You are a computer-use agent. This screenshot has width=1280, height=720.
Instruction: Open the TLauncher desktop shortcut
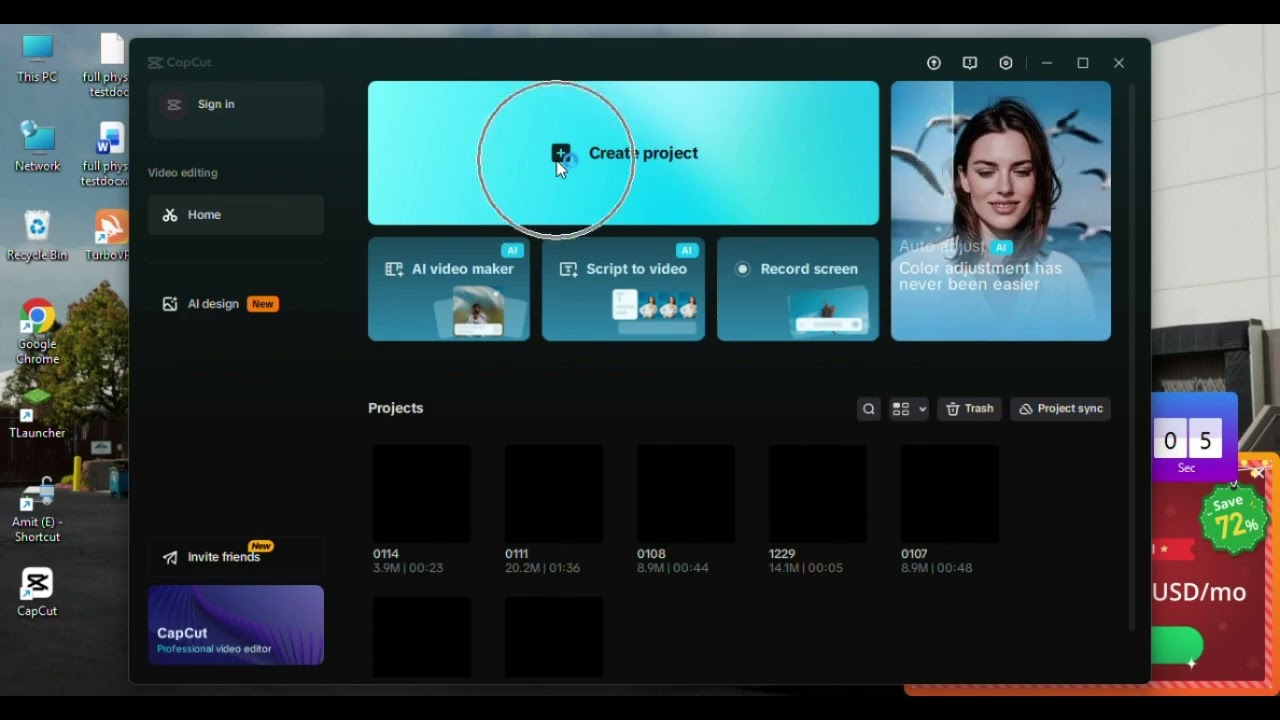tap(37, 413)
